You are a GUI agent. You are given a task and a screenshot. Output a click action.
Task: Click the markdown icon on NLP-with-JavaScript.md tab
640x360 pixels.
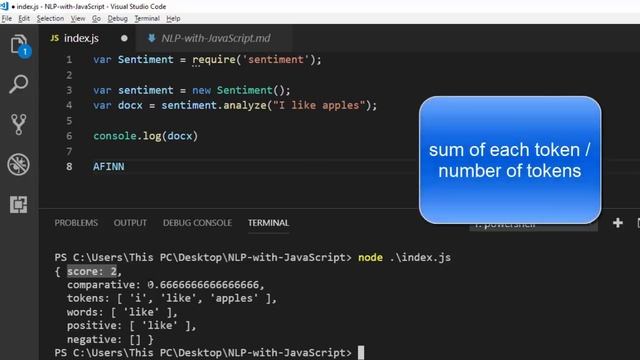pyautogui.click(x=151, y=38)
